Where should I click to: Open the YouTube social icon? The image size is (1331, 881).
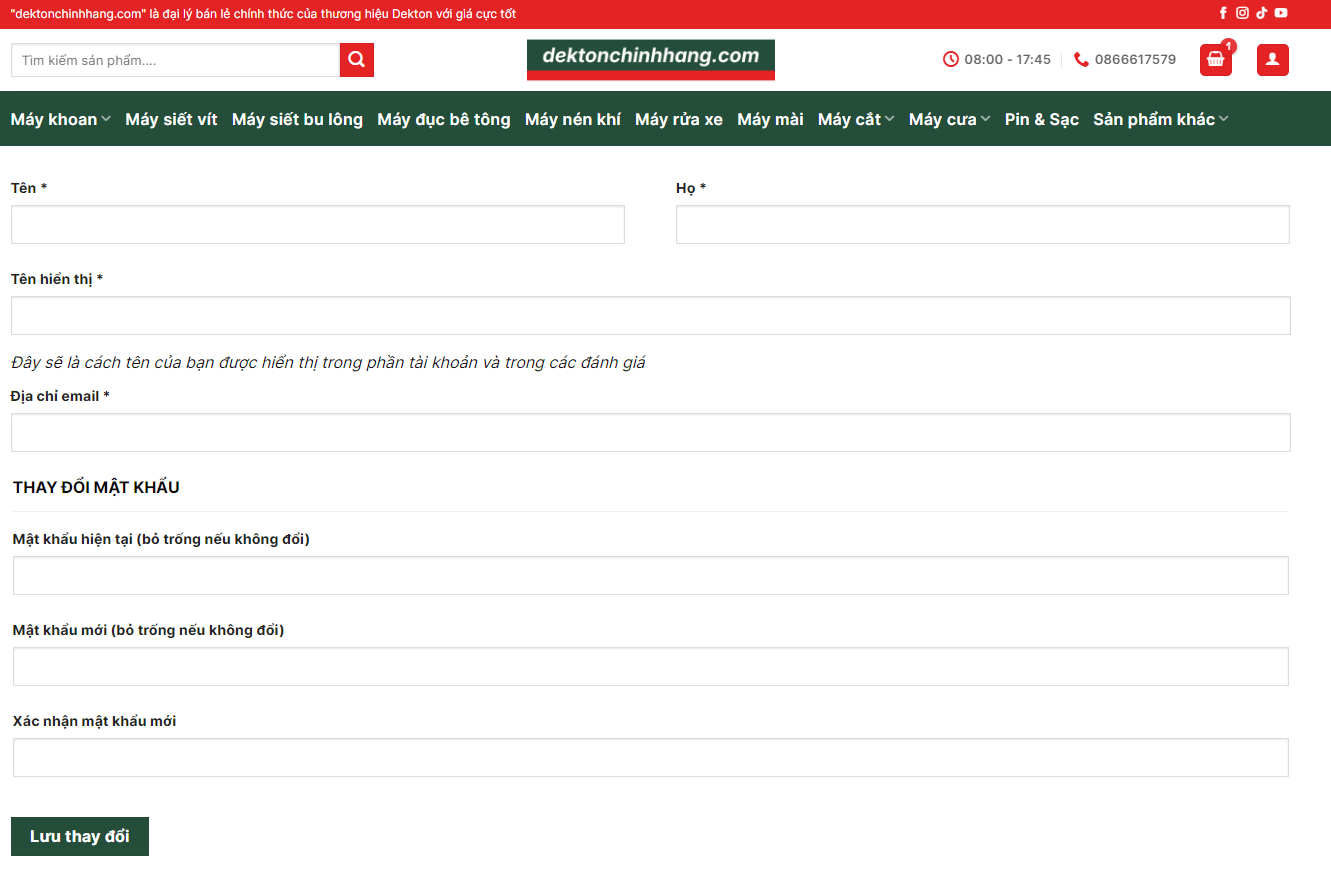[x=1281, y=13]
